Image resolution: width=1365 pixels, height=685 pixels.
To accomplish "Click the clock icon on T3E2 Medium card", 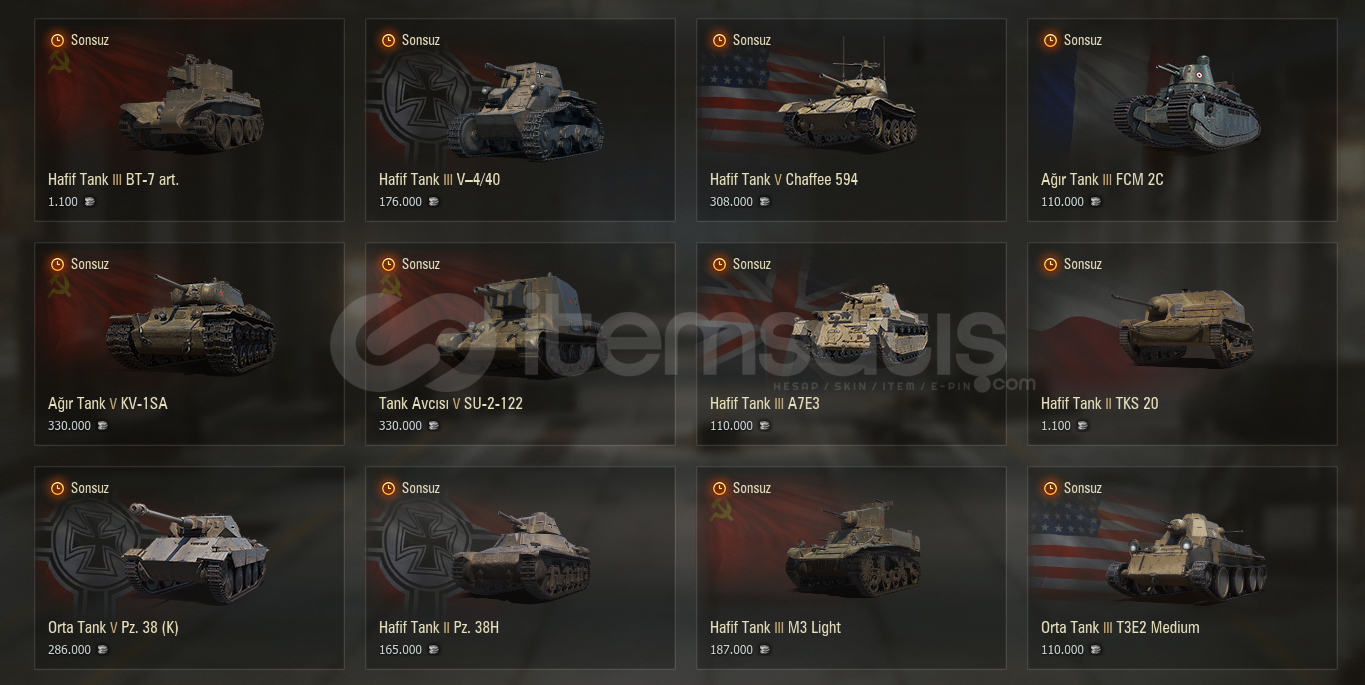I will click(1050, 488).
